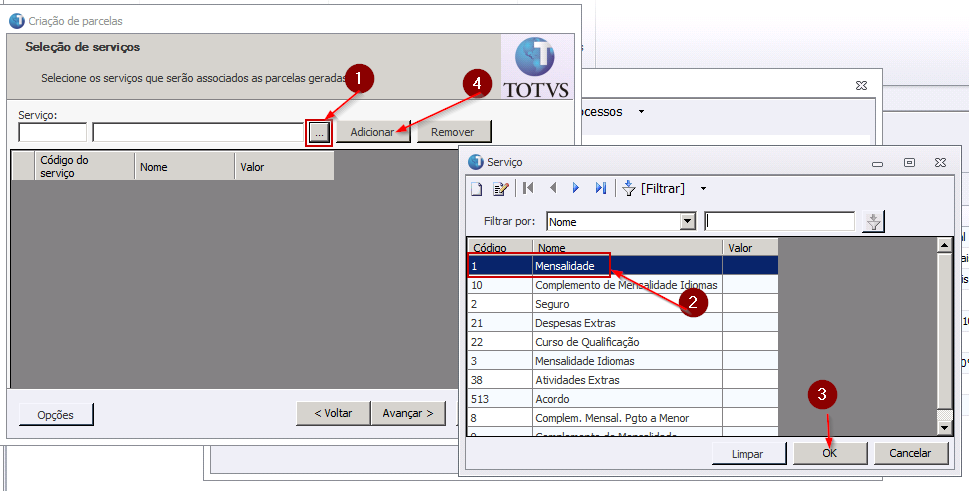Click the Nome column header in Serviço grid
This screenshot has width=969, height=491.
(x=627, y=247)
